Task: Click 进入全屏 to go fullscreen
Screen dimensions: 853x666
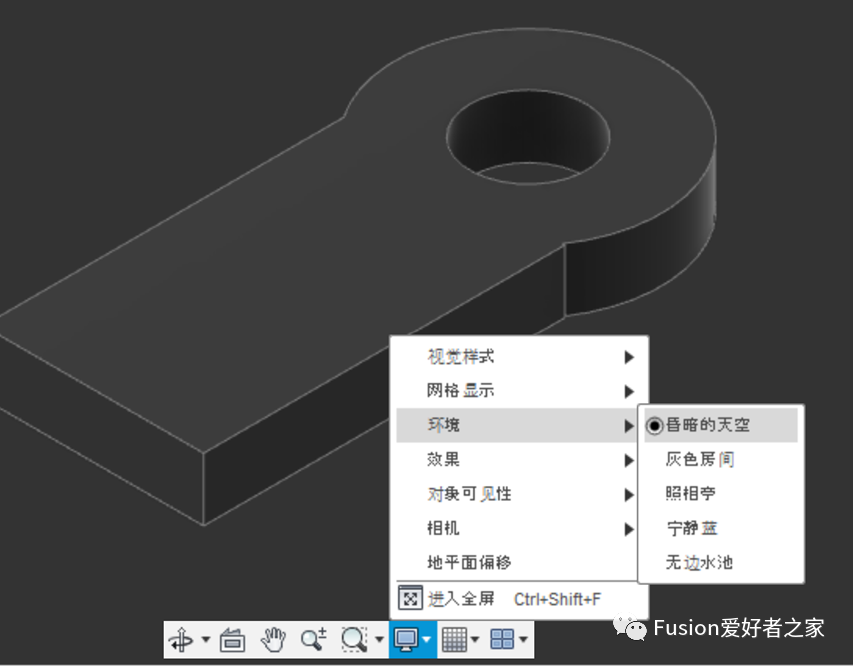Action: [x=519, y=599]
